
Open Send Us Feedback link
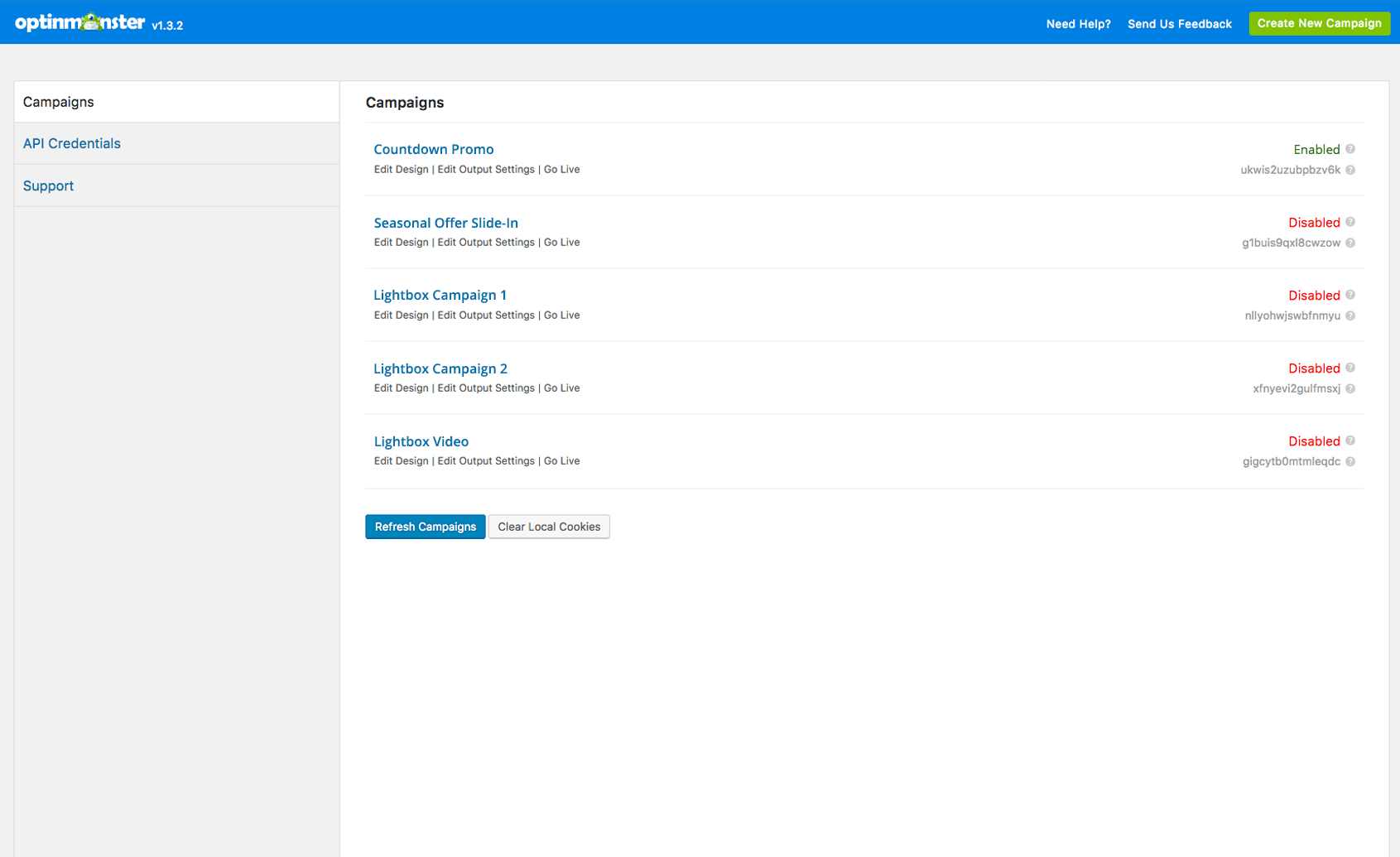(1179, 24)
